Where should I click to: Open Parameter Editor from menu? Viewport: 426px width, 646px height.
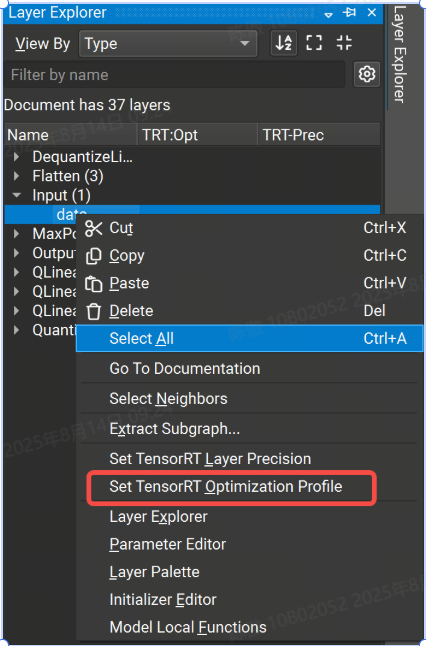tap(168, 545)
